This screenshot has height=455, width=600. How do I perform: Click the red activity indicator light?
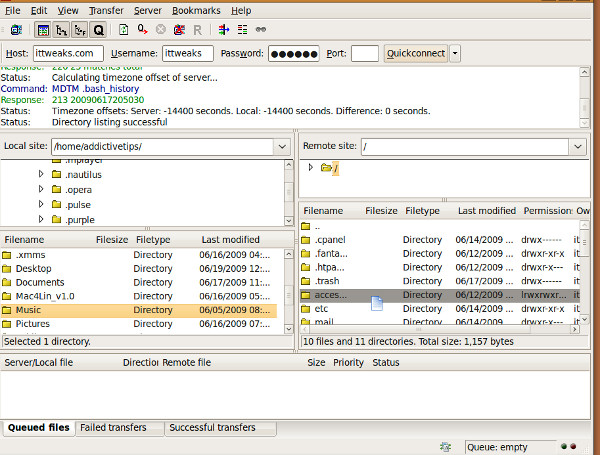[x=573, y=446]
